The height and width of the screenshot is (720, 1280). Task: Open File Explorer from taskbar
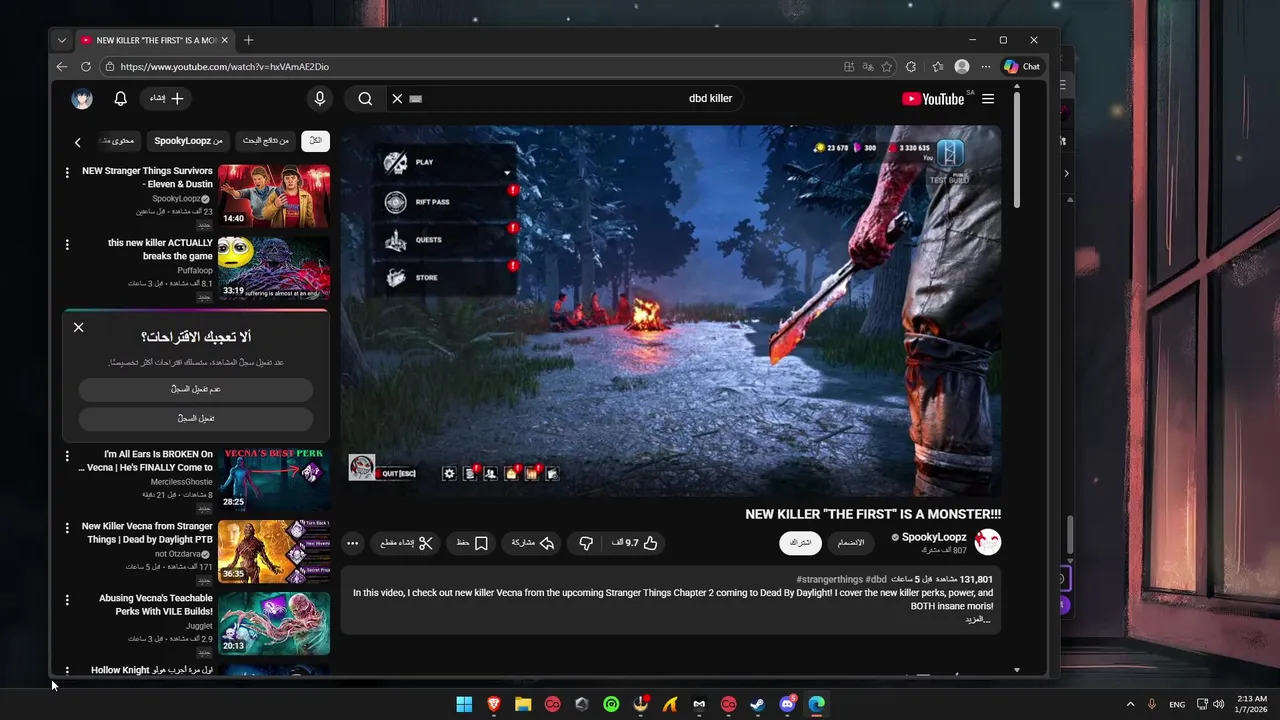[523, 704]
